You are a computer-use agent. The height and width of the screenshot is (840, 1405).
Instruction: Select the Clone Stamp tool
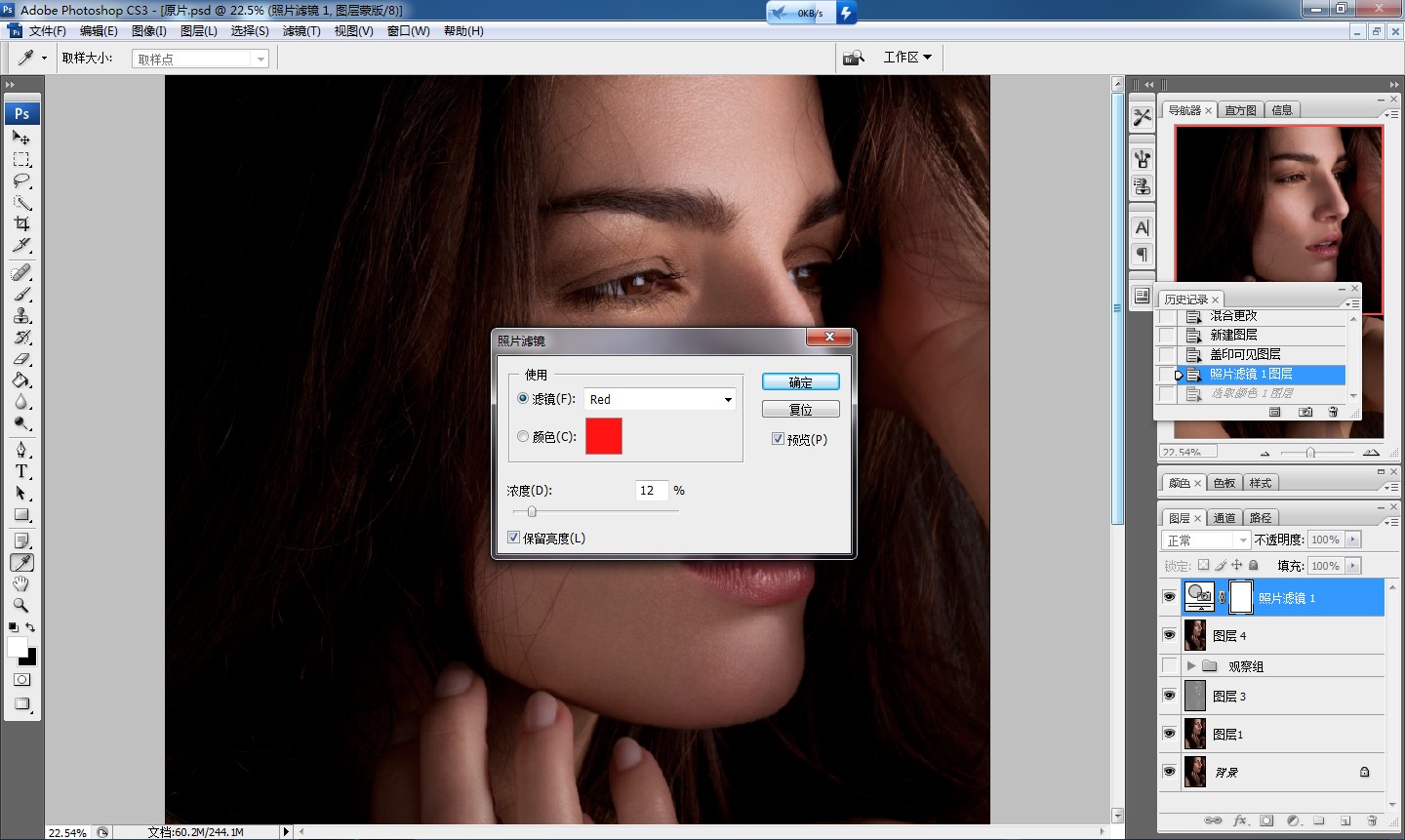coord(21,315)
